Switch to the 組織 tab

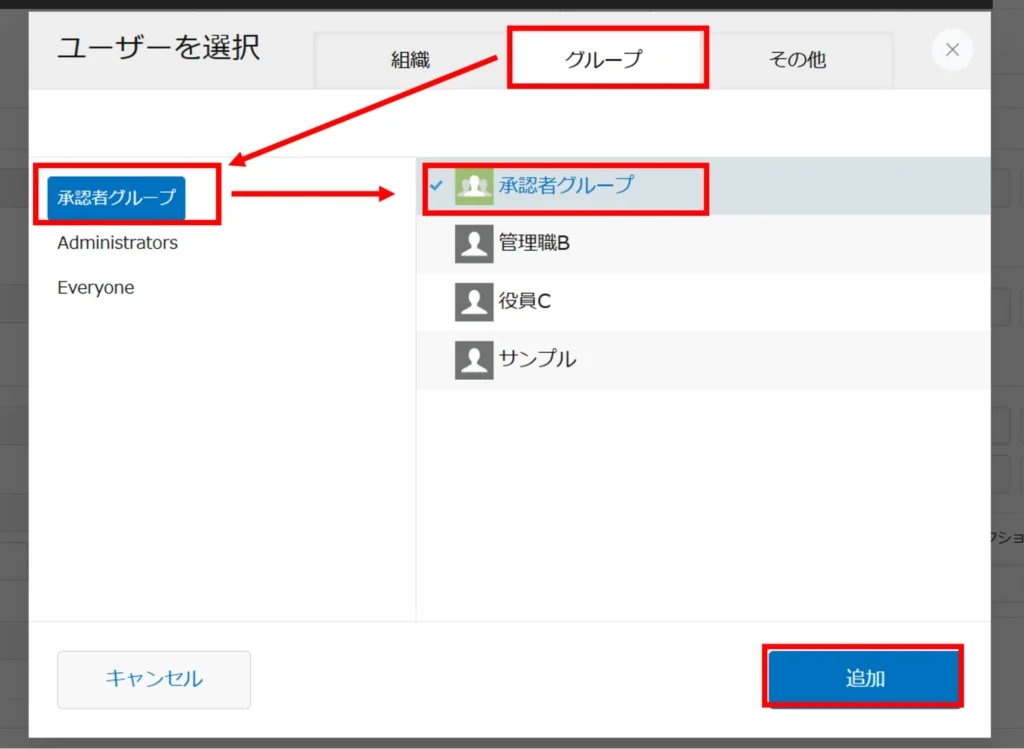tap(410, 60)
